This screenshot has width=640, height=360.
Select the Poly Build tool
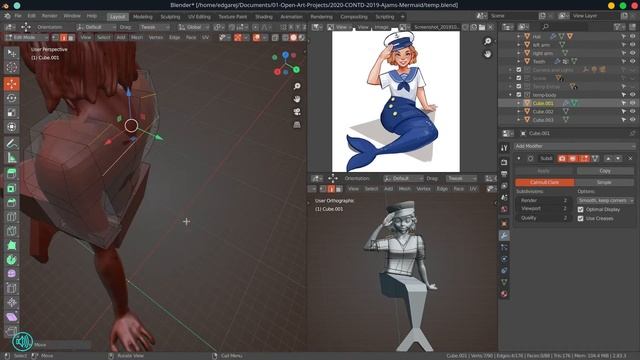click(11, 245)
